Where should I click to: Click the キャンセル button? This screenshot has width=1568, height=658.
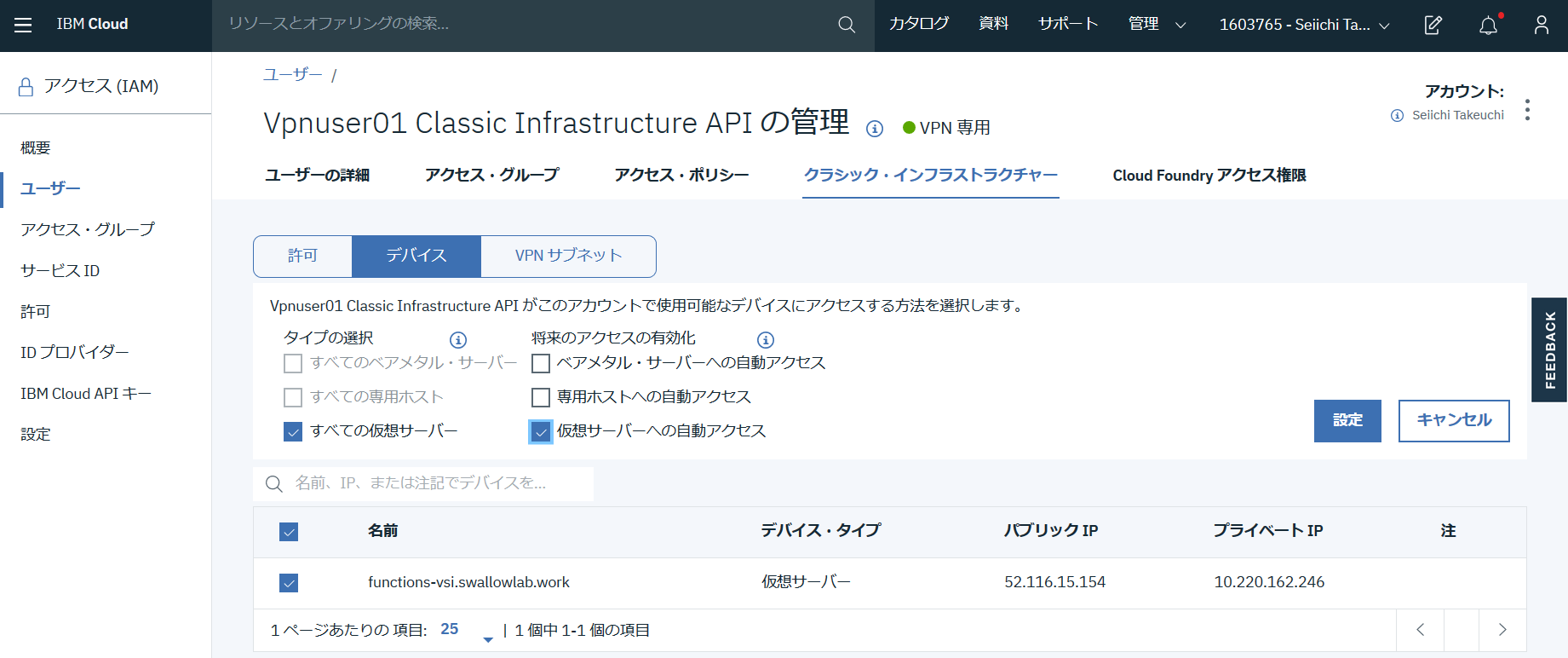(x=1454, y=421)
